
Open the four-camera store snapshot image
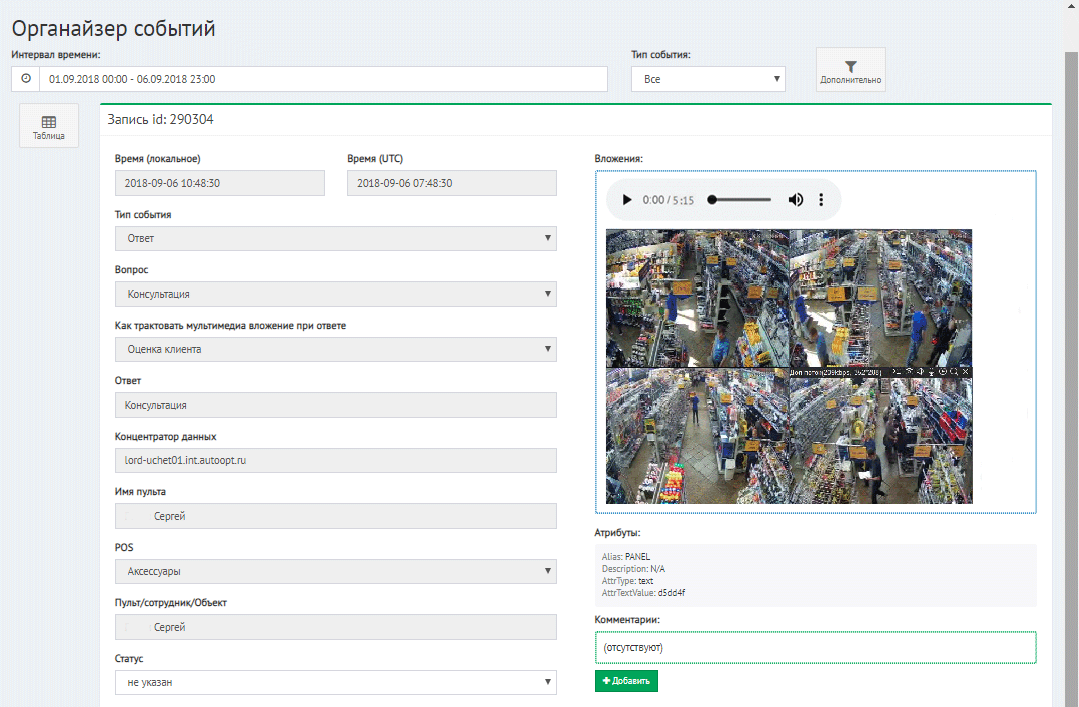click(788, 366)
